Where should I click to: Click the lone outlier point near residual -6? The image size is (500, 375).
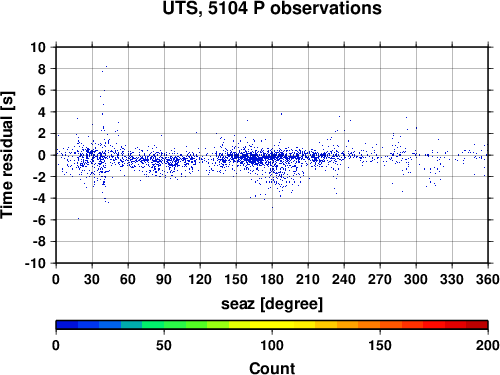78,219
